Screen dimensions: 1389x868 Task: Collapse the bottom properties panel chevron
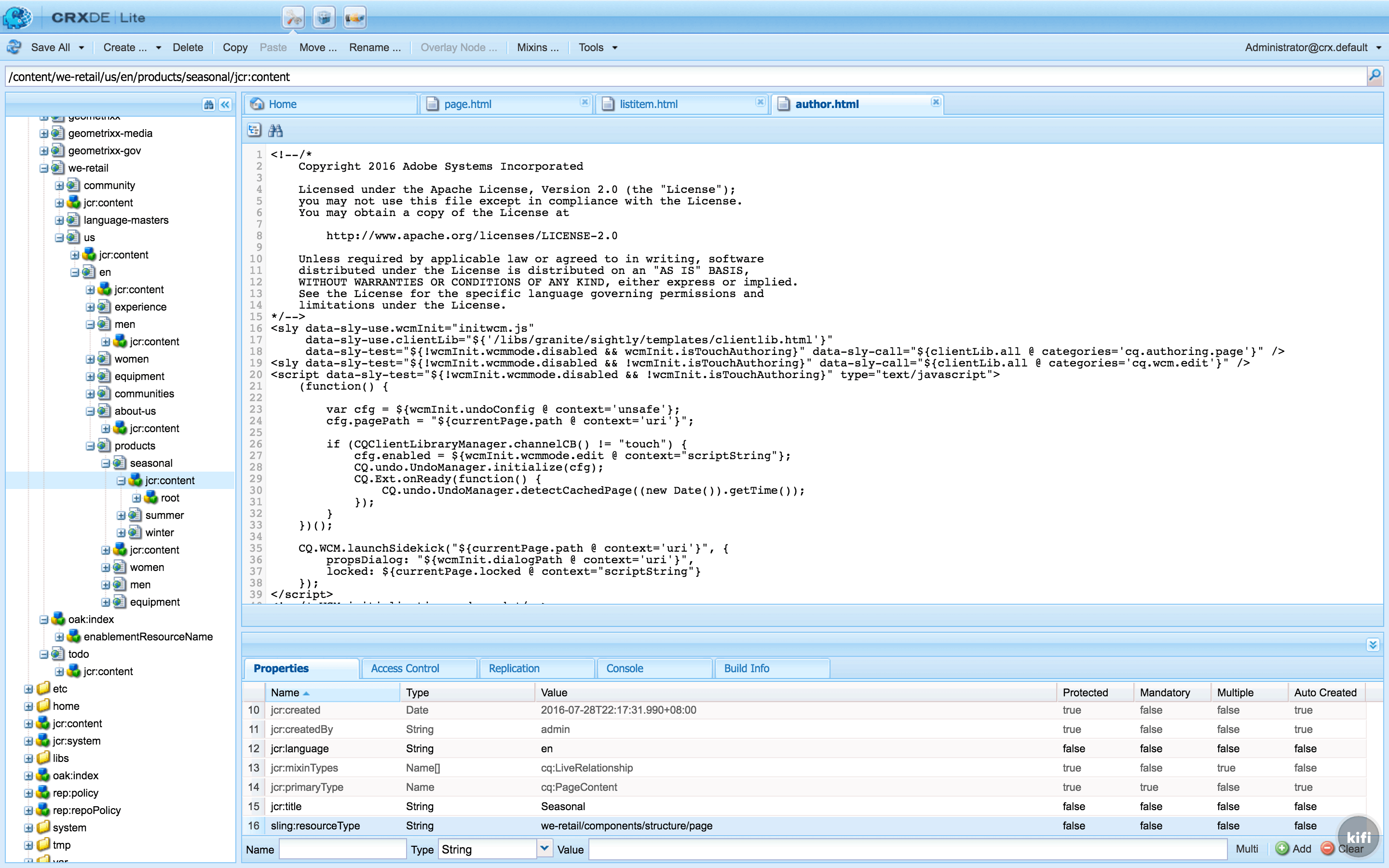(x=1373, y=645)
